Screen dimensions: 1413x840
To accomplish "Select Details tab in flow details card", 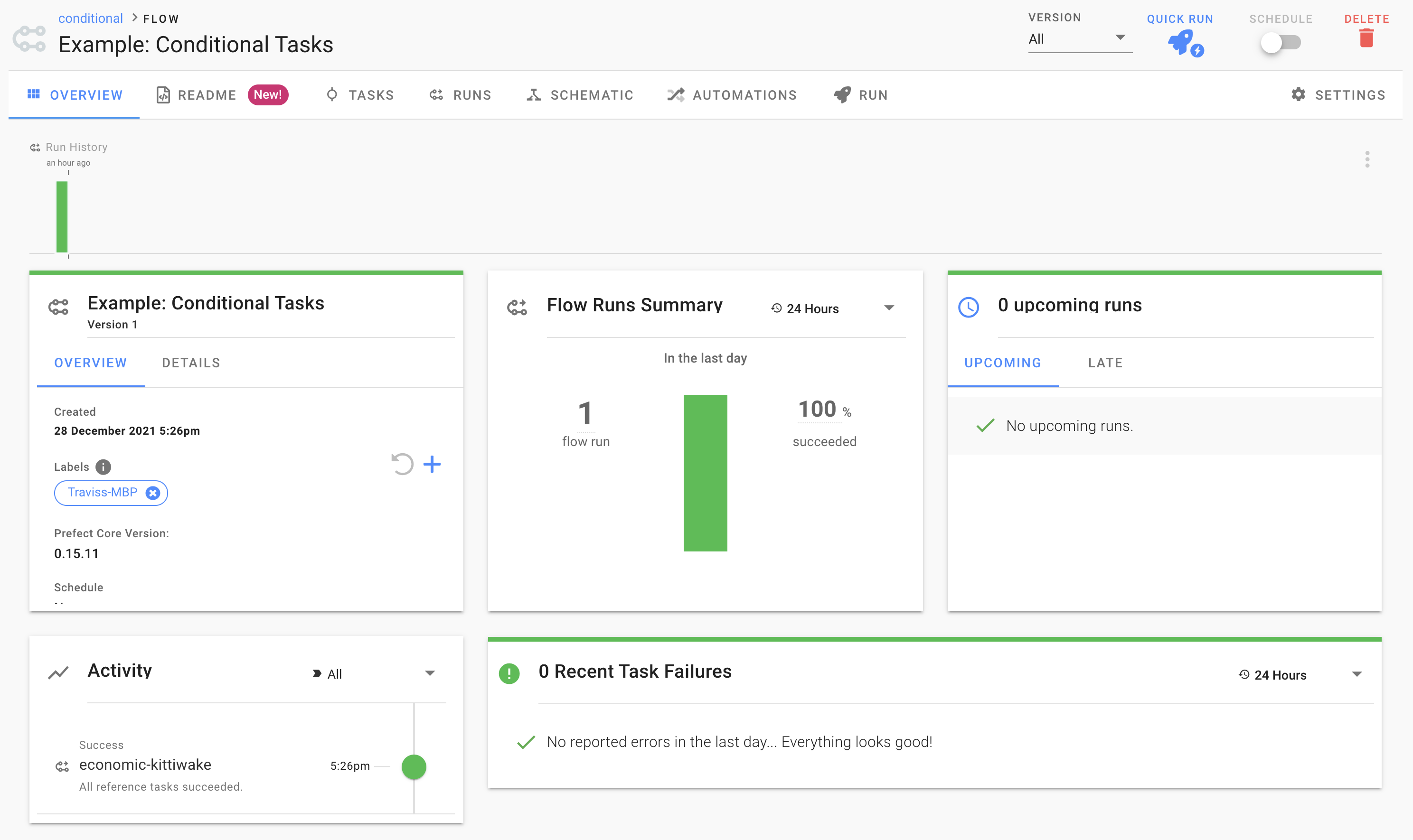I will pyautogui.click(x=191, y=363).
